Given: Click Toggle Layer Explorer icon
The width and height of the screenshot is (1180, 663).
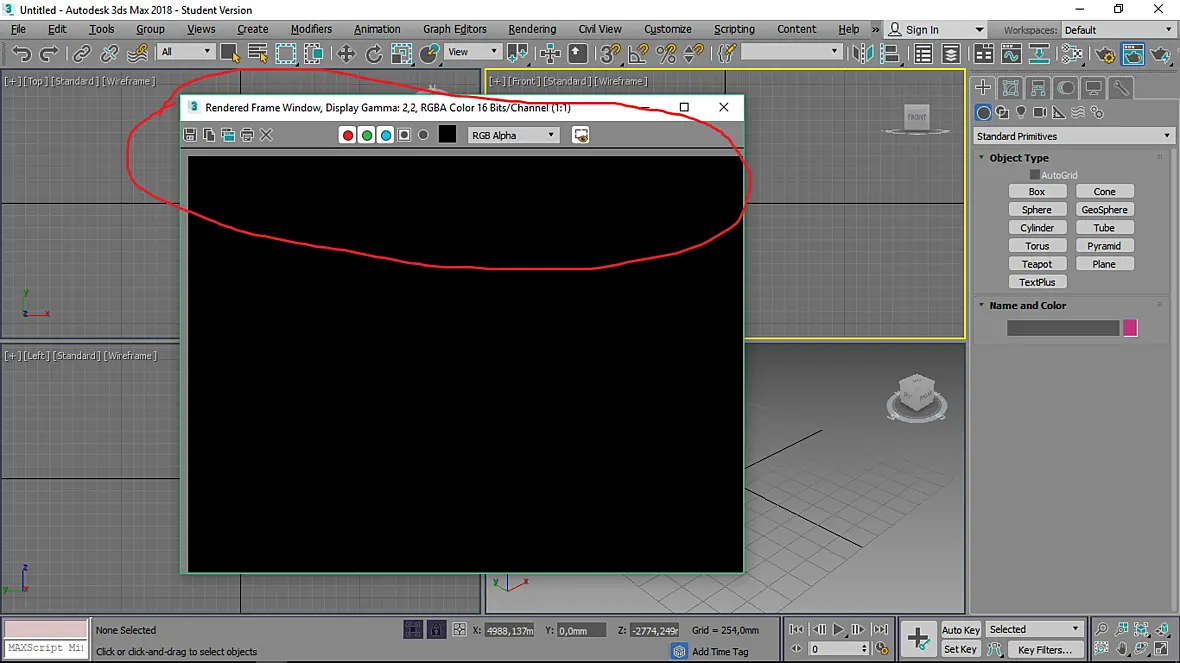Looking at the screenshot, I should pos(950,53).
